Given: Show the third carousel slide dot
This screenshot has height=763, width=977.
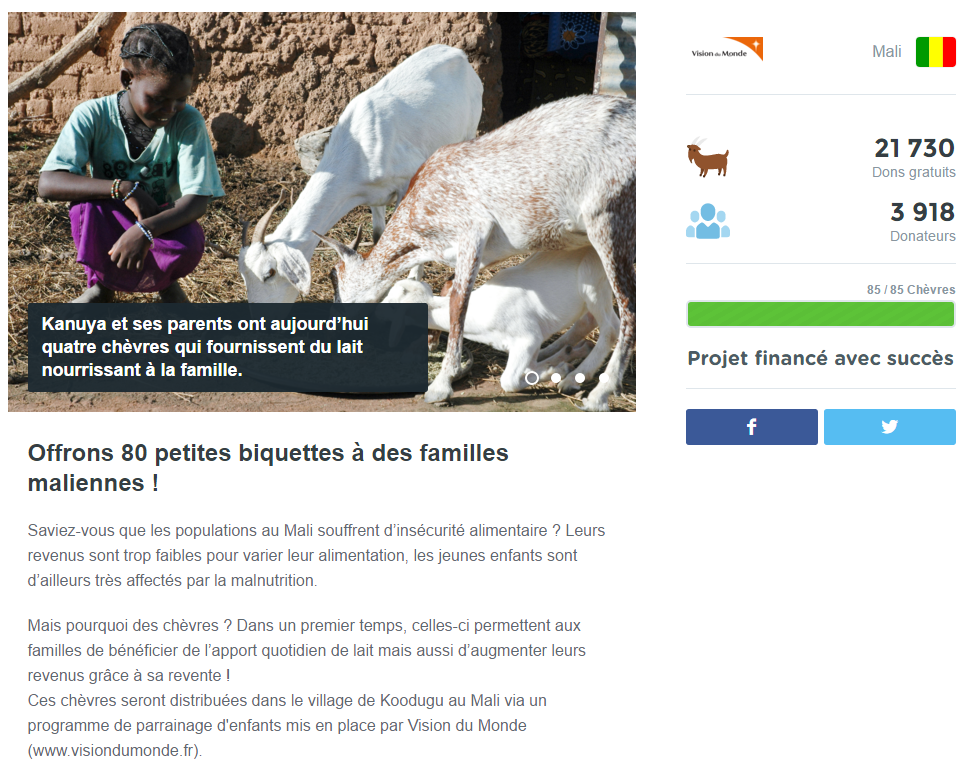Looking at the screenshot, I should tap(579, 377).
